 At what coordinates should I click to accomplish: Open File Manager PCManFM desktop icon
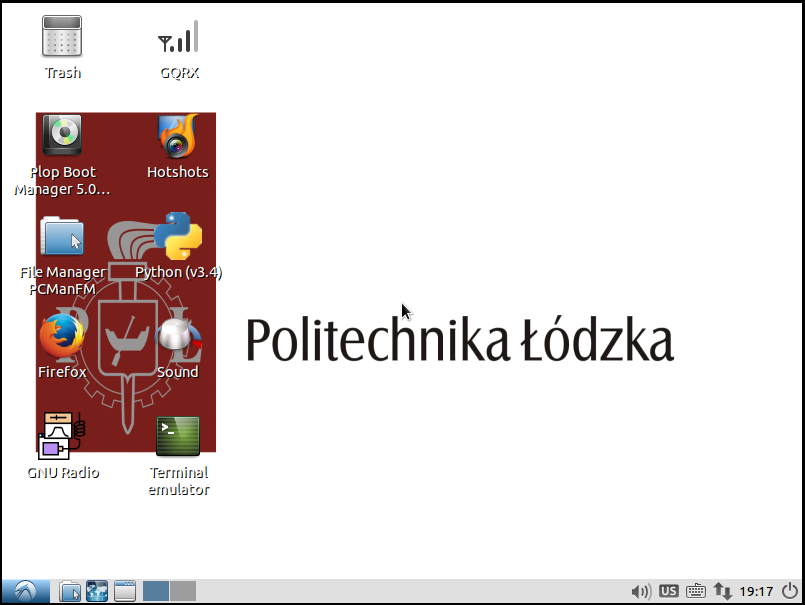[x=62, y=236]
